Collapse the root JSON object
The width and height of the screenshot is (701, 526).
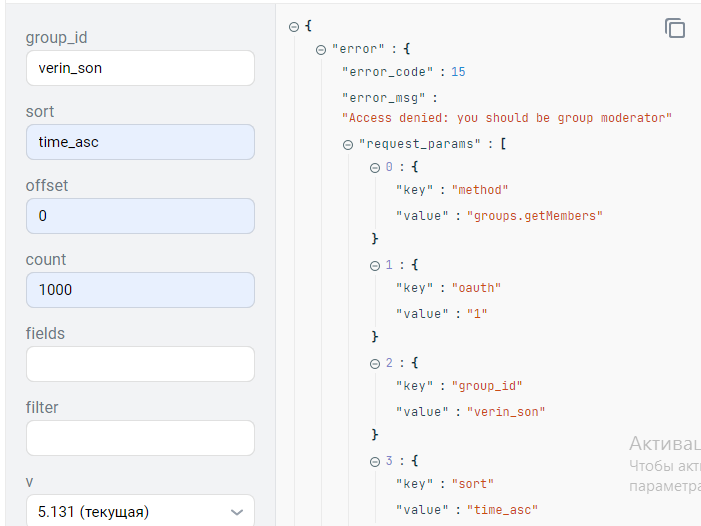coord(294,27)
